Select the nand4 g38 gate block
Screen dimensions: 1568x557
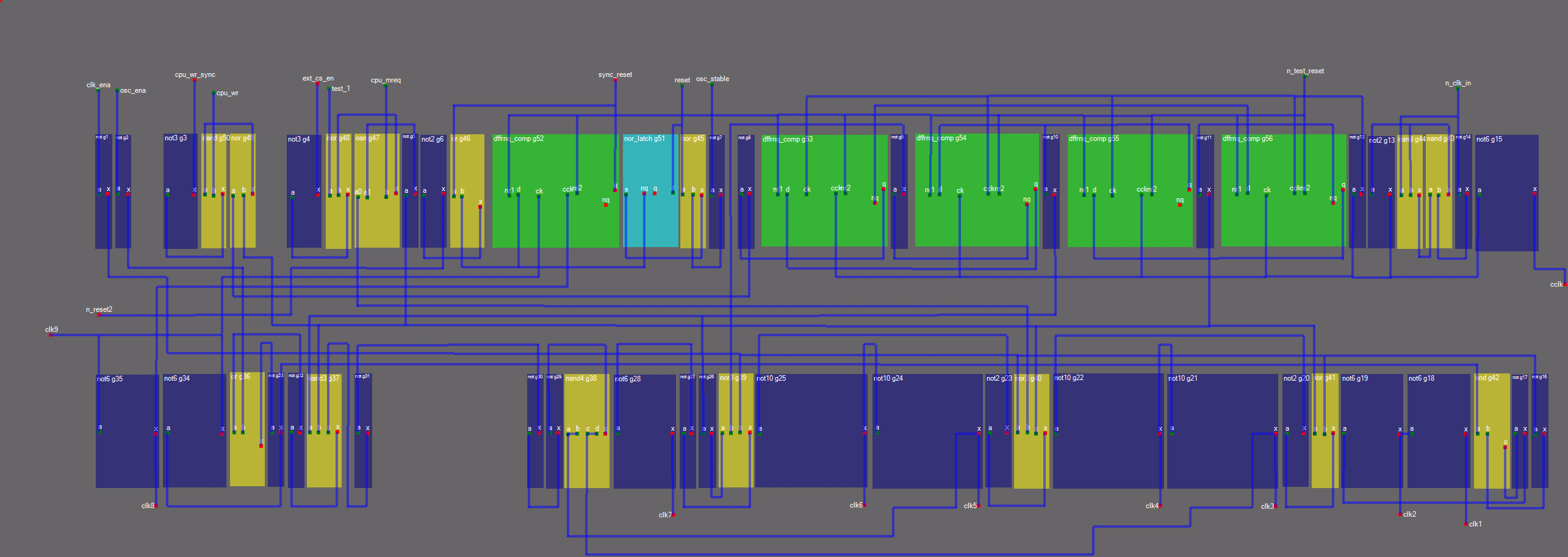point(586,431)
